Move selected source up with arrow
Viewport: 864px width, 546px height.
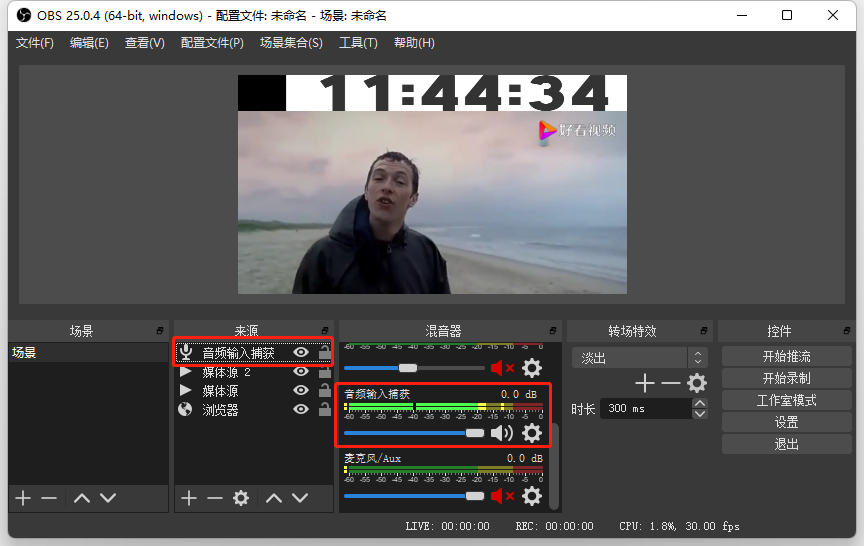(273, 498)
